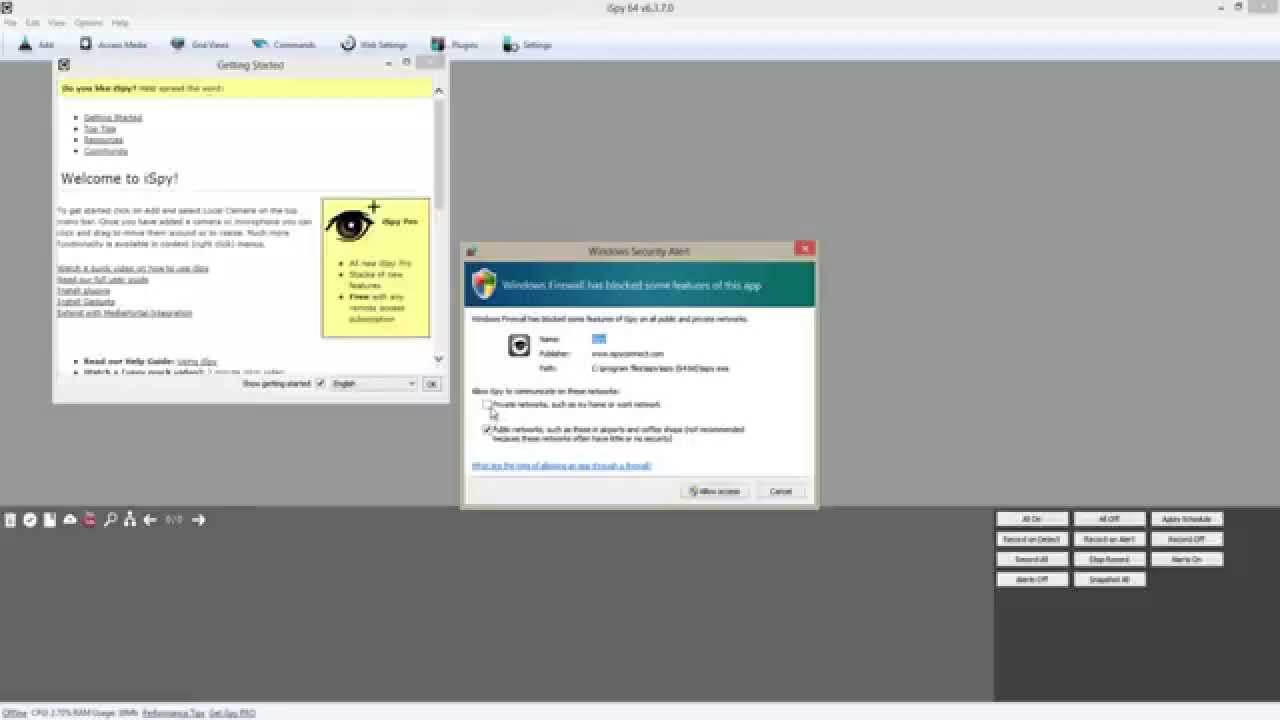The width and height of the screenshot is (1280, 720).
Task: Click the Install plugins link
Action: (84, 291)
